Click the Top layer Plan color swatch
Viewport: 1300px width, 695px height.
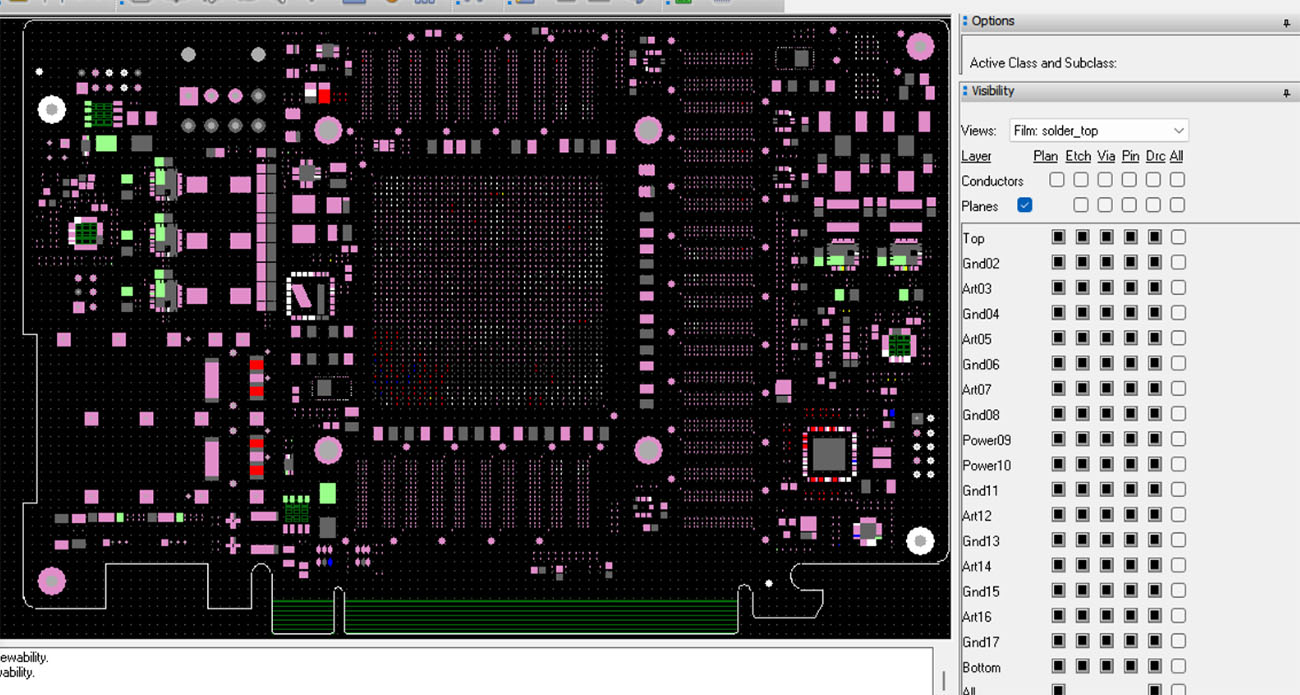[1058, 237]
